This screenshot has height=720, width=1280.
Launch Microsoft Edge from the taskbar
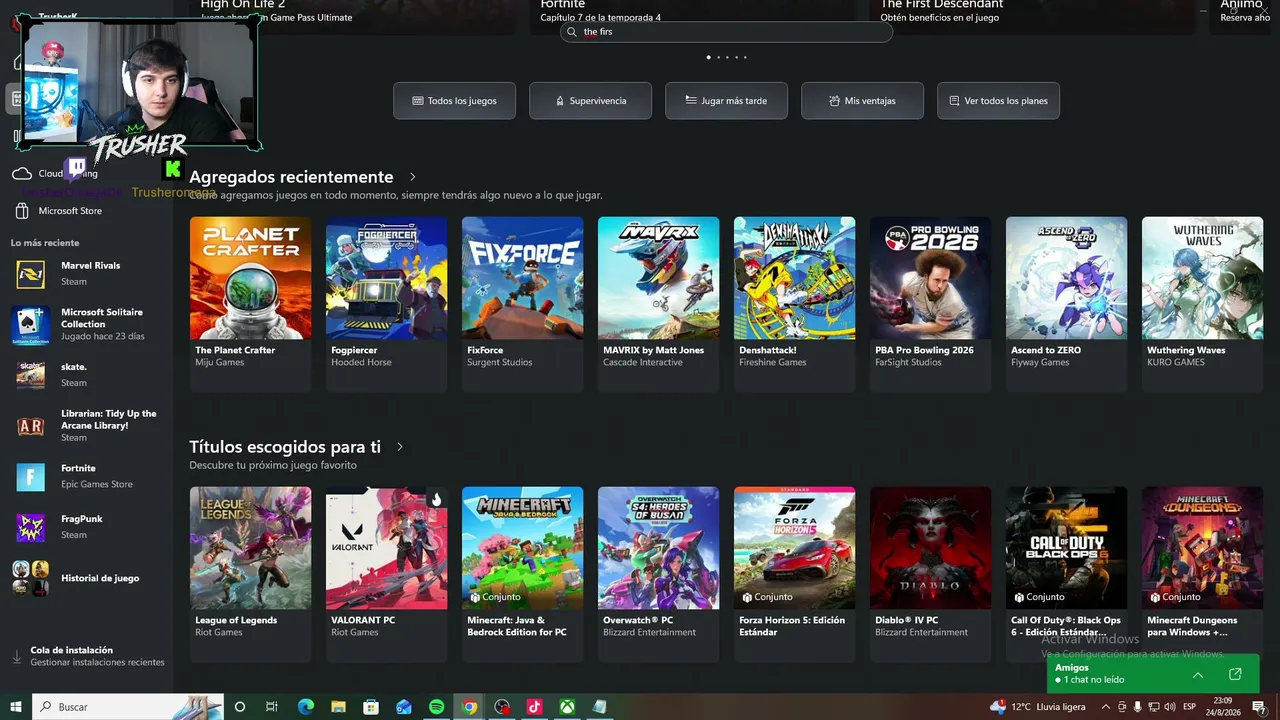pos(306,707)
